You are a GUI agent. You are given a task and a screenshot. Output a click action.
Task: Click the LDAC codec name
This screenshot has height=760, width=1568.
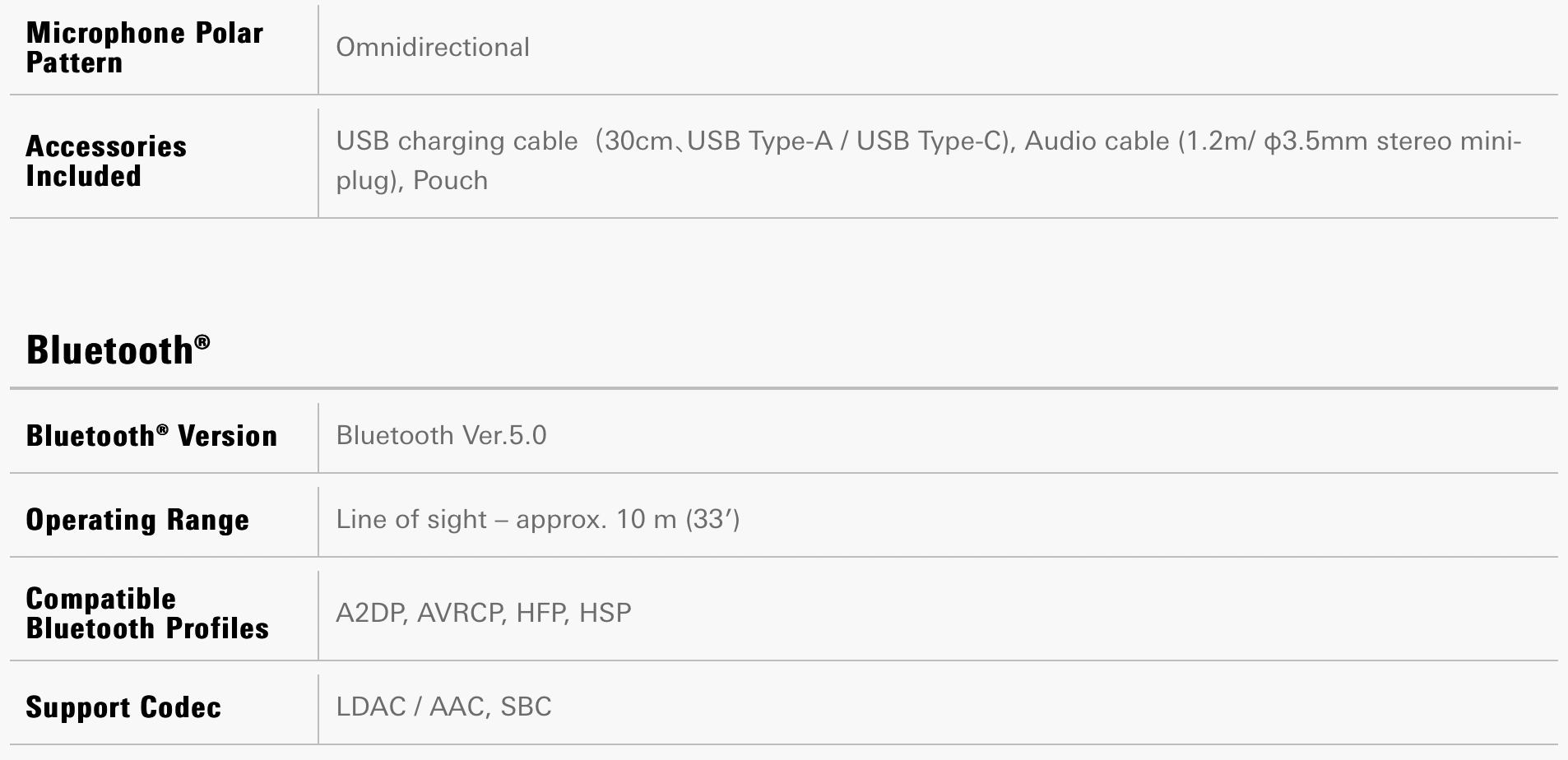371,707
